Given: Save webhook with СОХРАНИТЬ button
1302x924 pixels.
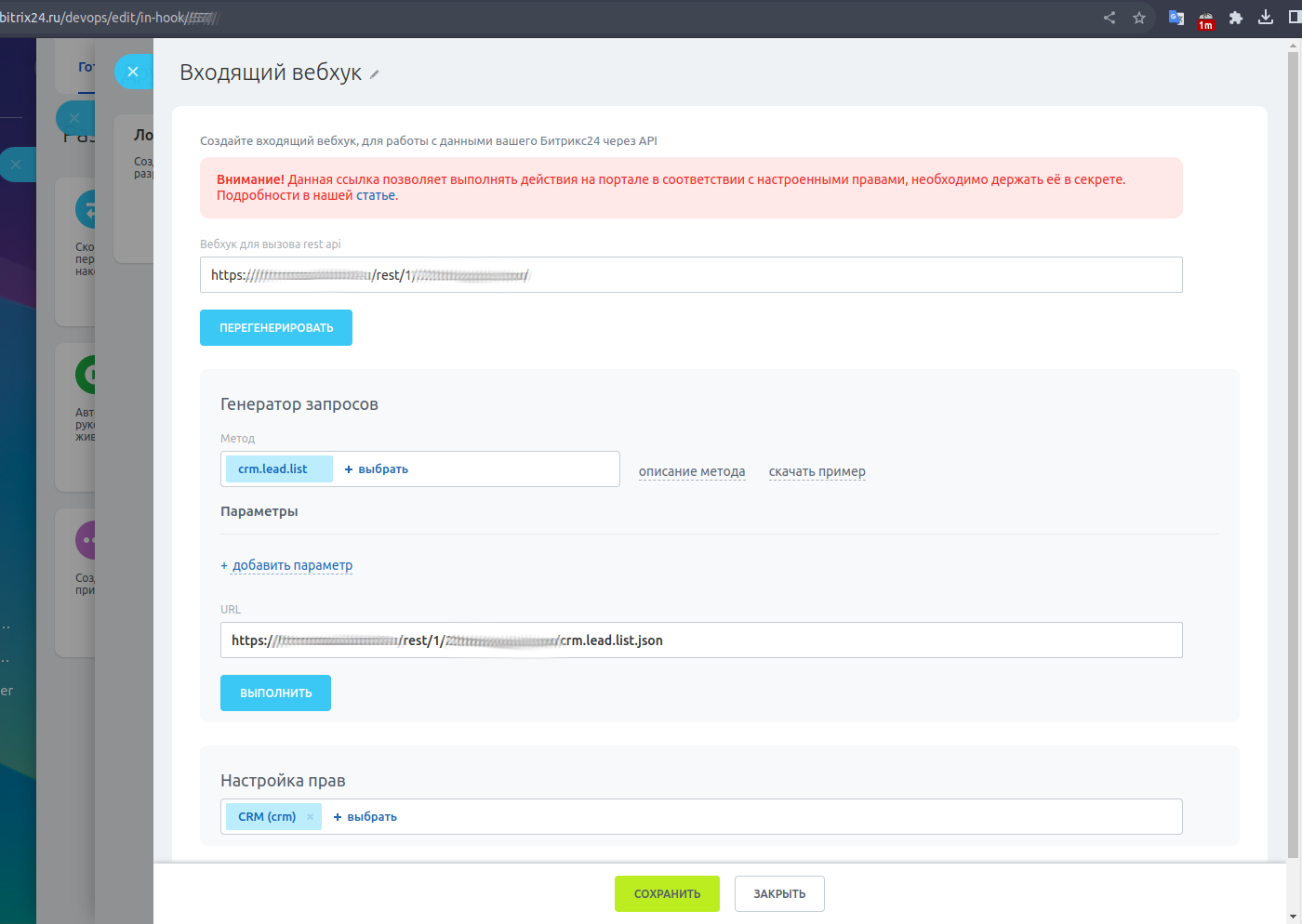Looking at the screenshot, I should point(667,893).
